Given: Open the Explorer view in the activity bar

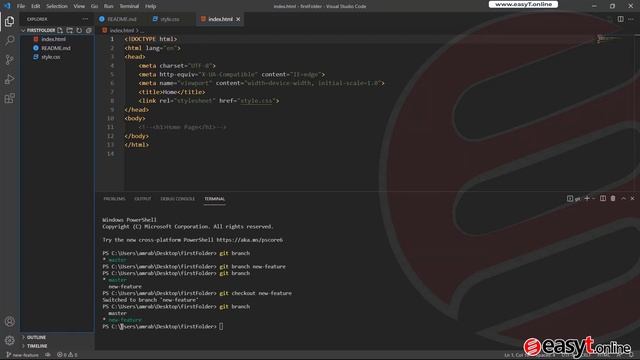Looking at the screenshot, I should (9, 21).
